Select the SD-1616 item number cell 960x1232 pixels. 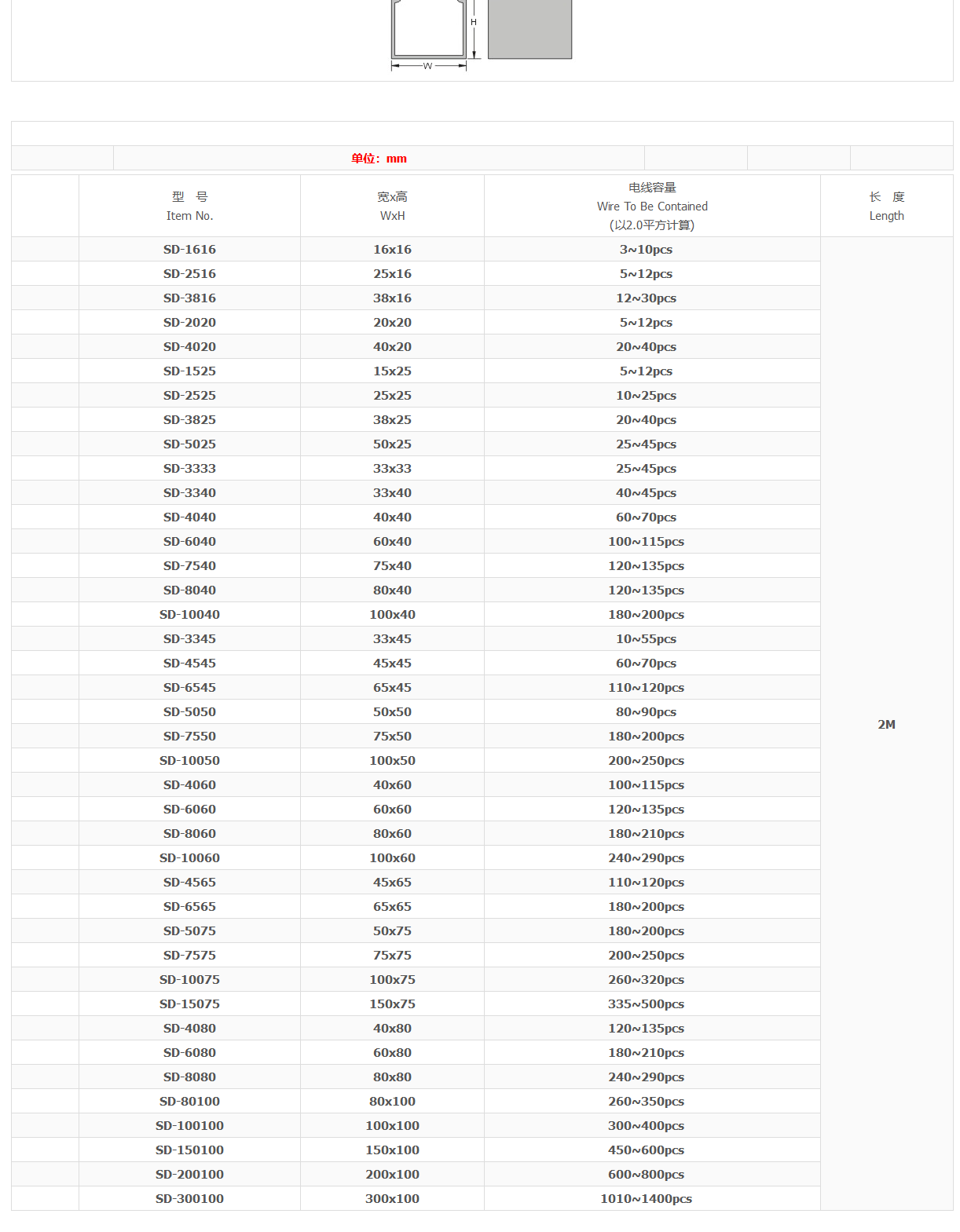pos(189,250)
